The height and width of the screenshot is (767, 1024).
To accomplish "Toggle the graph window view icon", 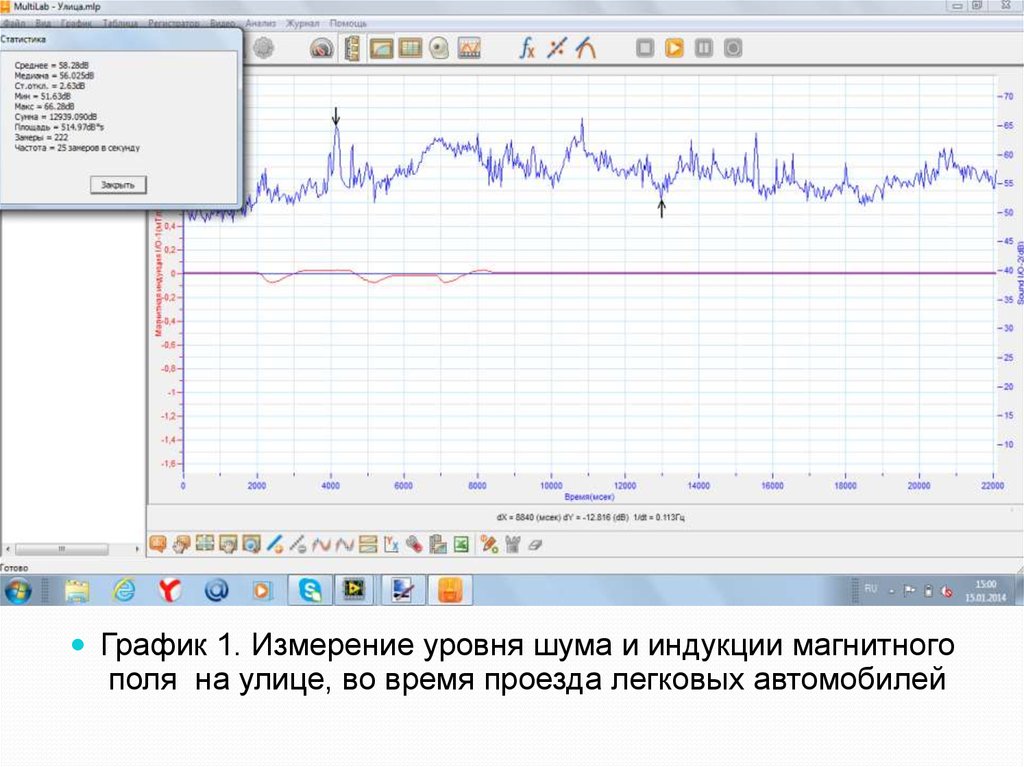I will (x=381, y=47).
